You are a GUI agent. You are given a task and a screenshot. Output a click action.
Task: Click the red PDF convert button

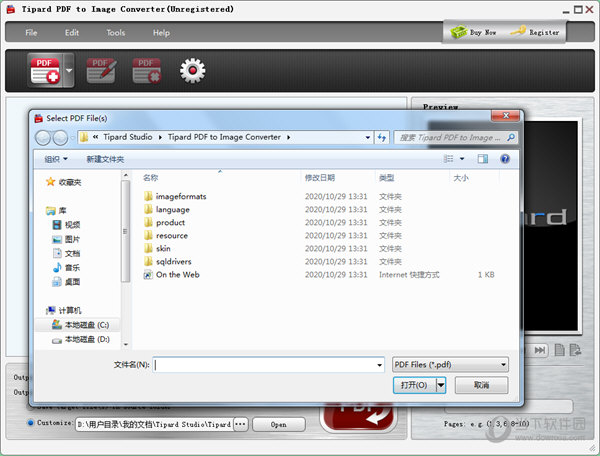coord(357,416)
